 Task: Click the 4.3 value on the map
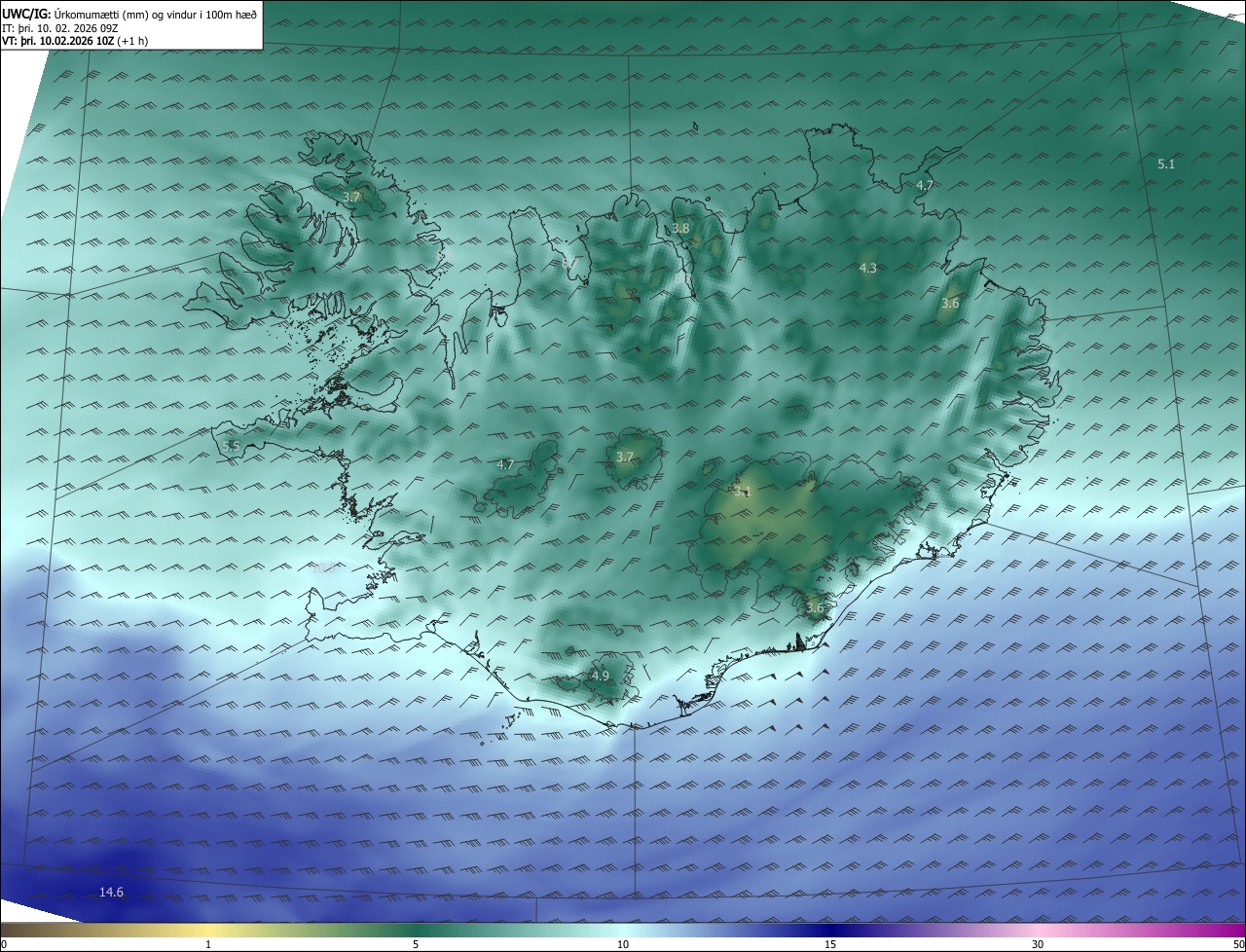(x=868, y=268)
